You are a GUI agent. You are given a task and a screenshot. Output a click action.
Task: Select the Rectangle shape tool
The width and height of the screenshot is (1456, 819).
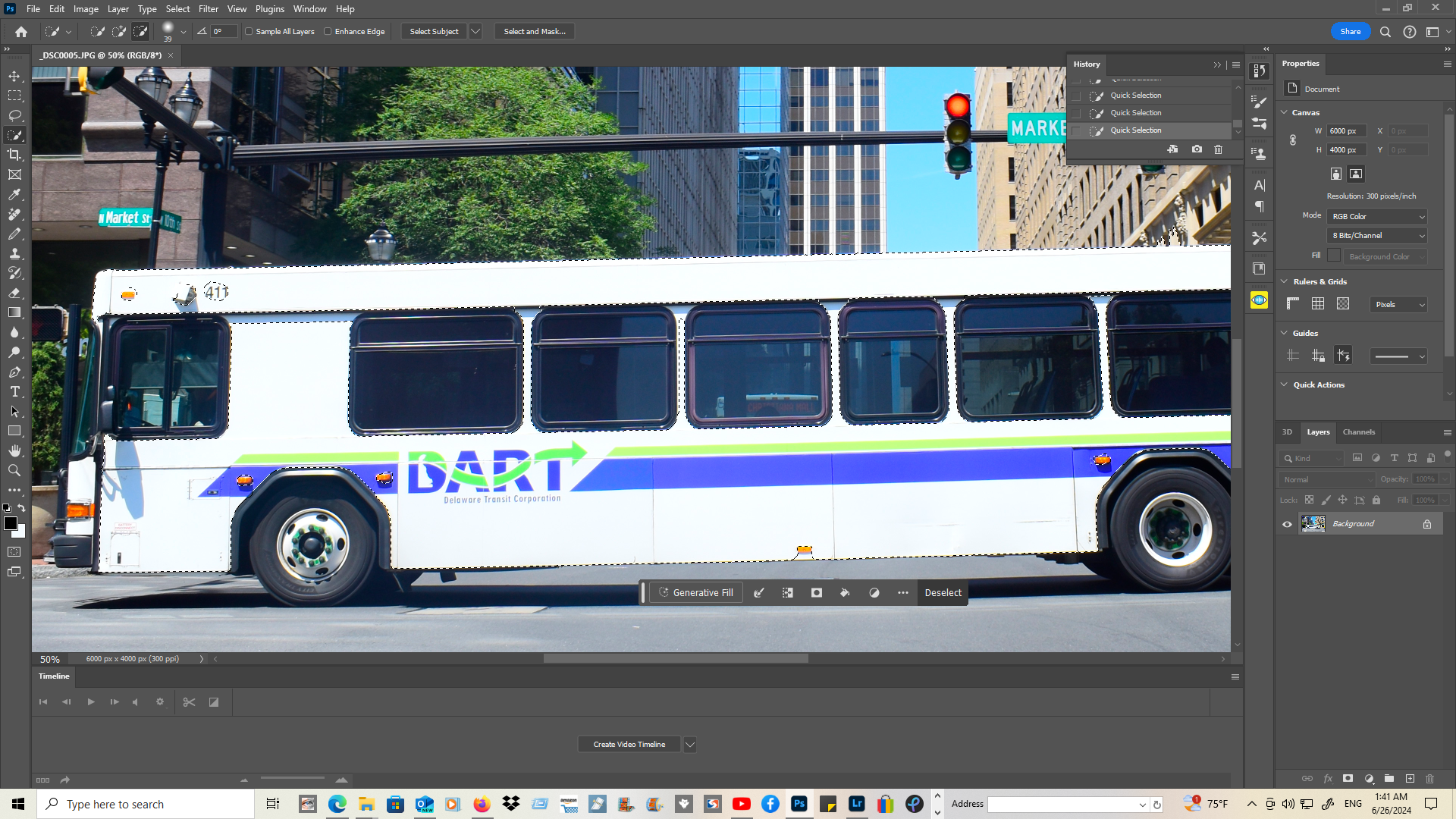click(x=14, y=431)
